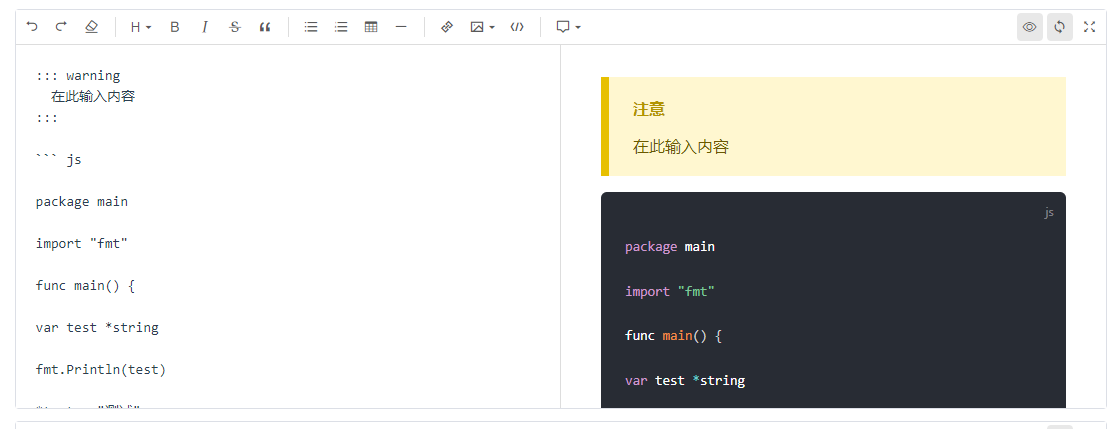Viewport: 1113px width, 429px height.
Task: Open the tip container dropdown
Action: 569,27
